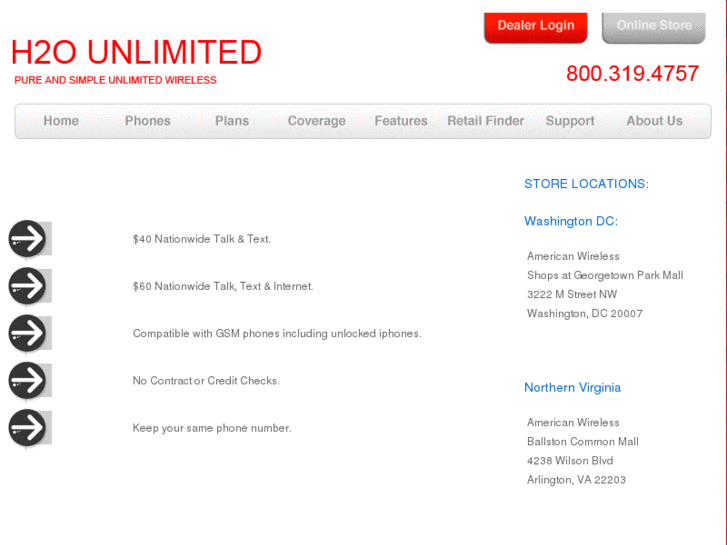Select Features in the navigation bar
The height and width of the screenshot is (545, 727).
401,121
